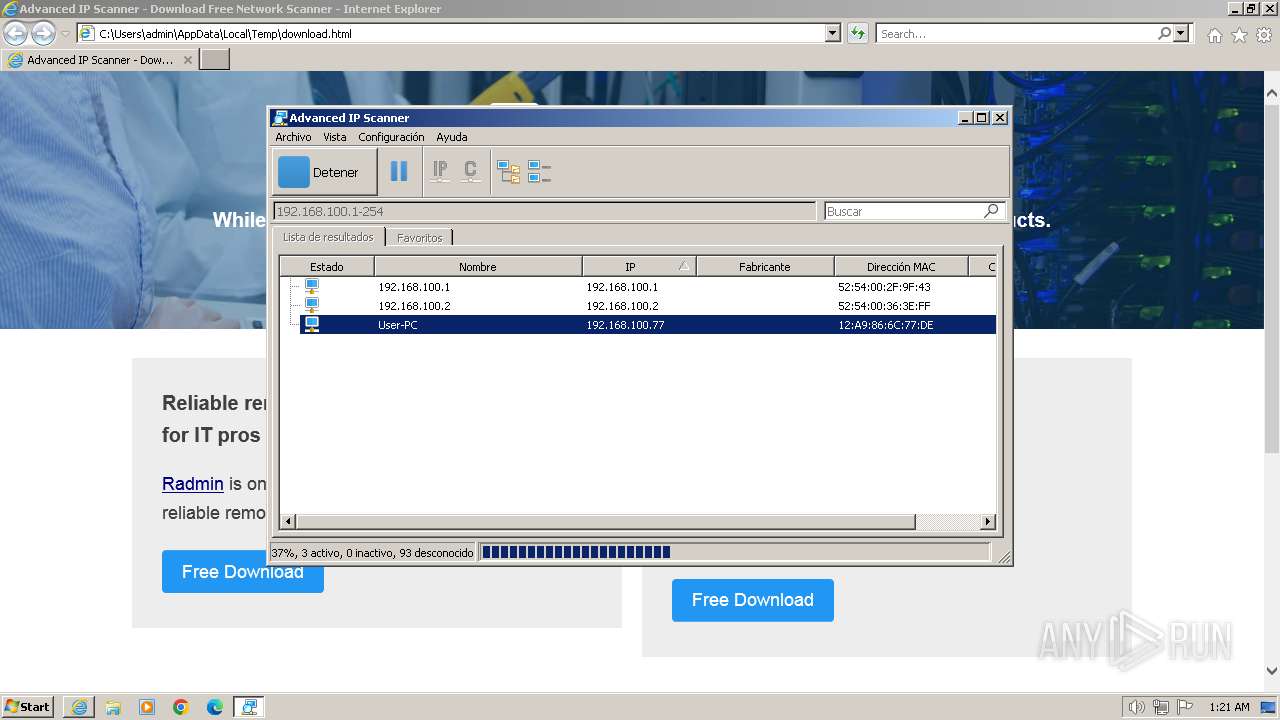The height and width of the screenshot is (720, 1280).
Task: Click the IP range input field
Action: (x=544, y=211)
